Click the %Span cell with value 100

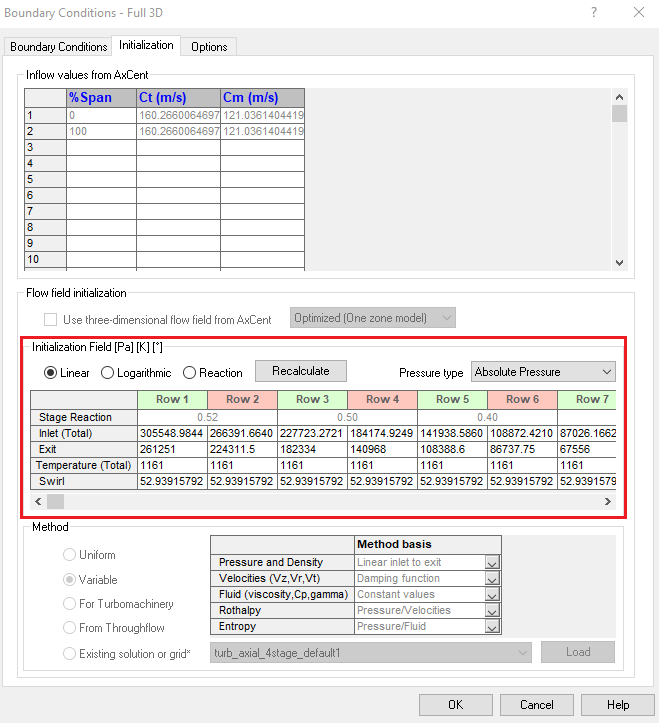pyautogui.click(x=101, y=131)
